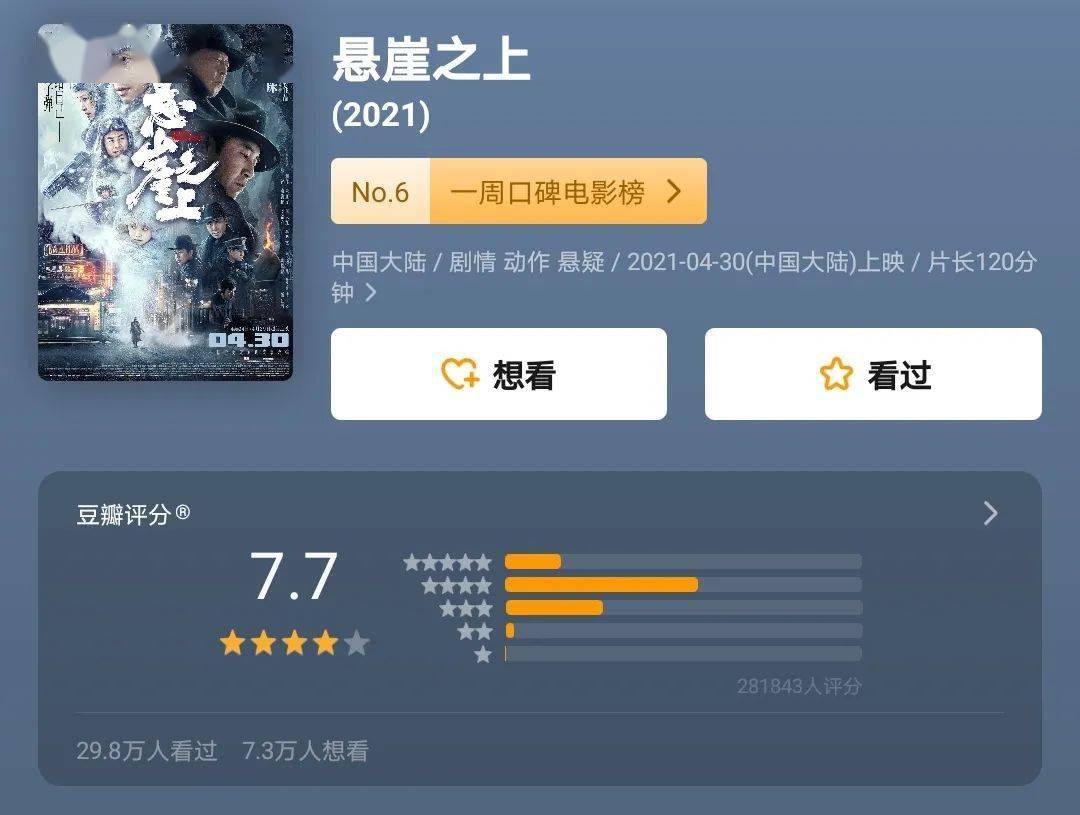Open the 悬崖之上 movie poster
The image size is (1080, 815).
[165, 202]
